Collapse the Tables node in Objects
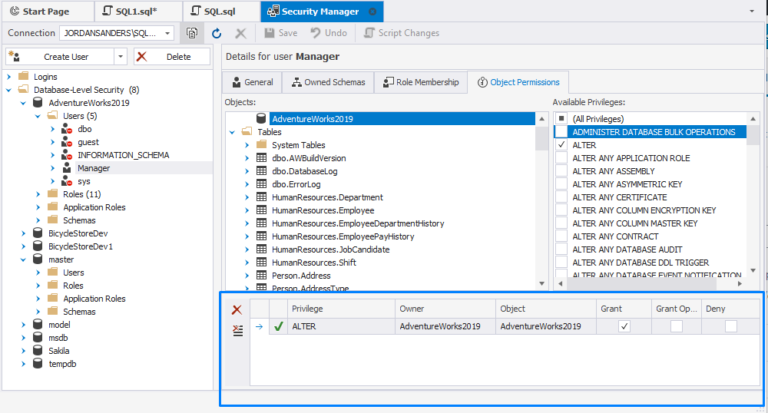The image size is (768, 413). click(x=232, y=132)
